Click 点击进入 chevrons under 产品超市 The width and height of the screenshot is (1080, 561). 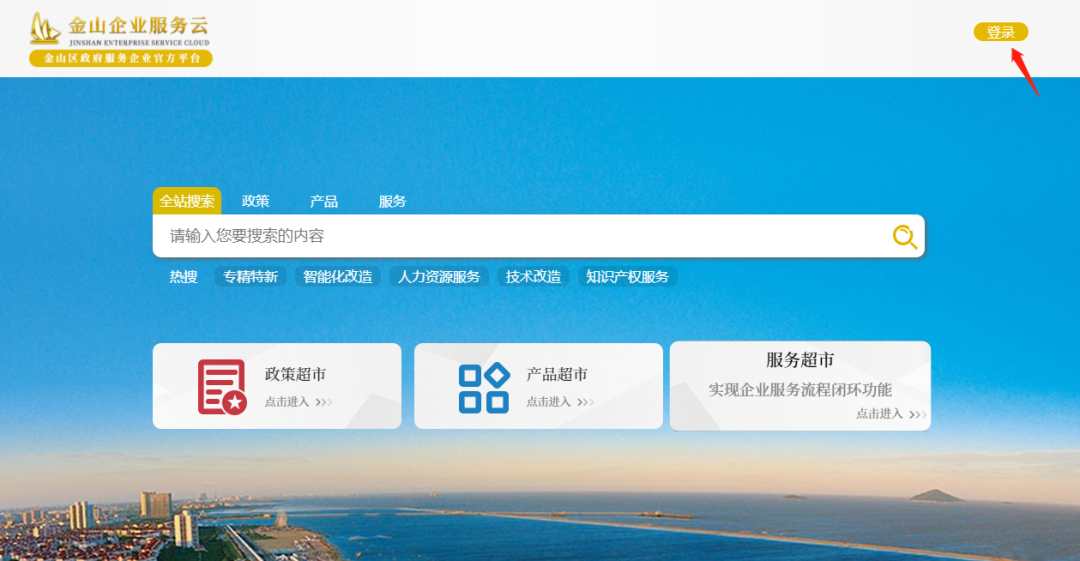click(x=560, y=402)
